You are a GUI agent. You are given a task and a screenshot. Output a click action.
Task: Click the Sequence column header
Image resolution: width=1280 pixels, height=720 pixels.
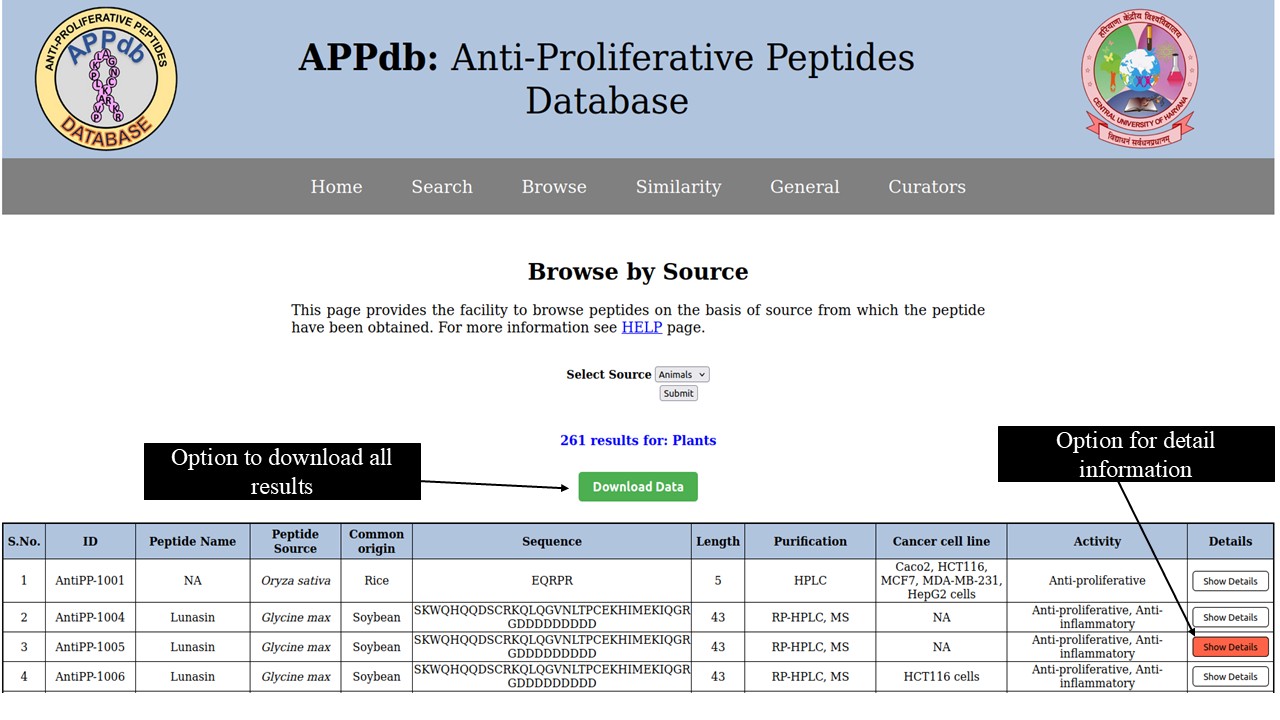(x=552, y=541)
